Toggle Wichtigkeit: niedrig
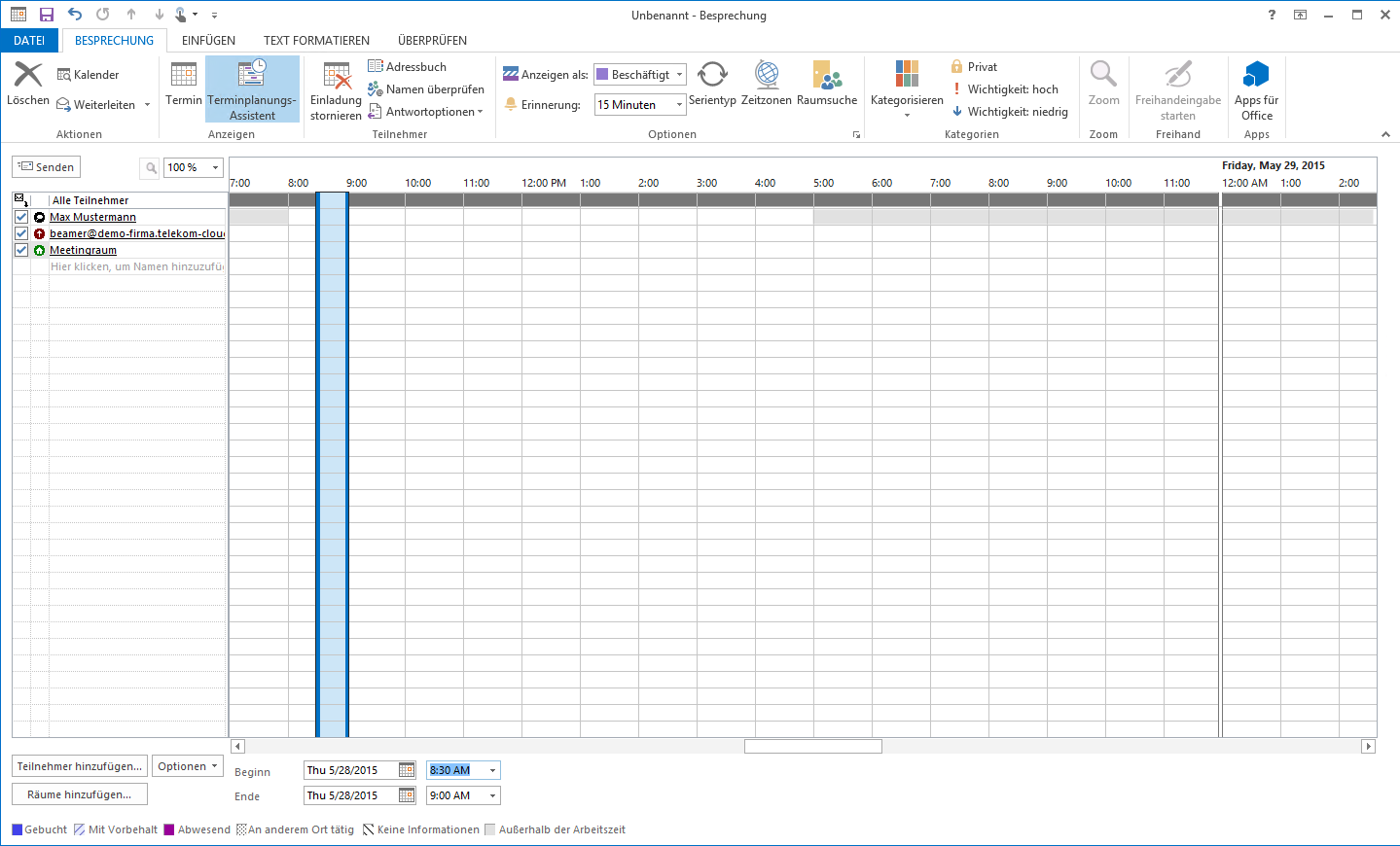This screenshot has width=1400, height=846. click(1009, 111)
